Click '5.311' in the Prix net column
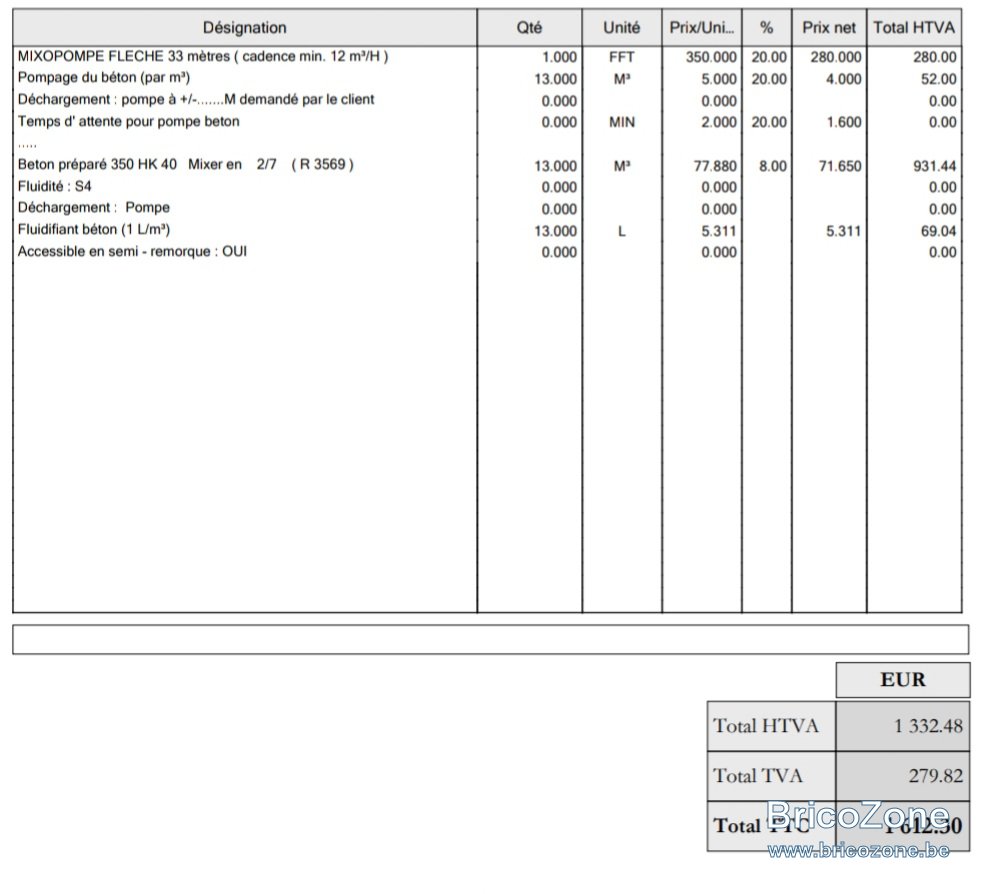1003x894 pixels. tap(844, 231)
